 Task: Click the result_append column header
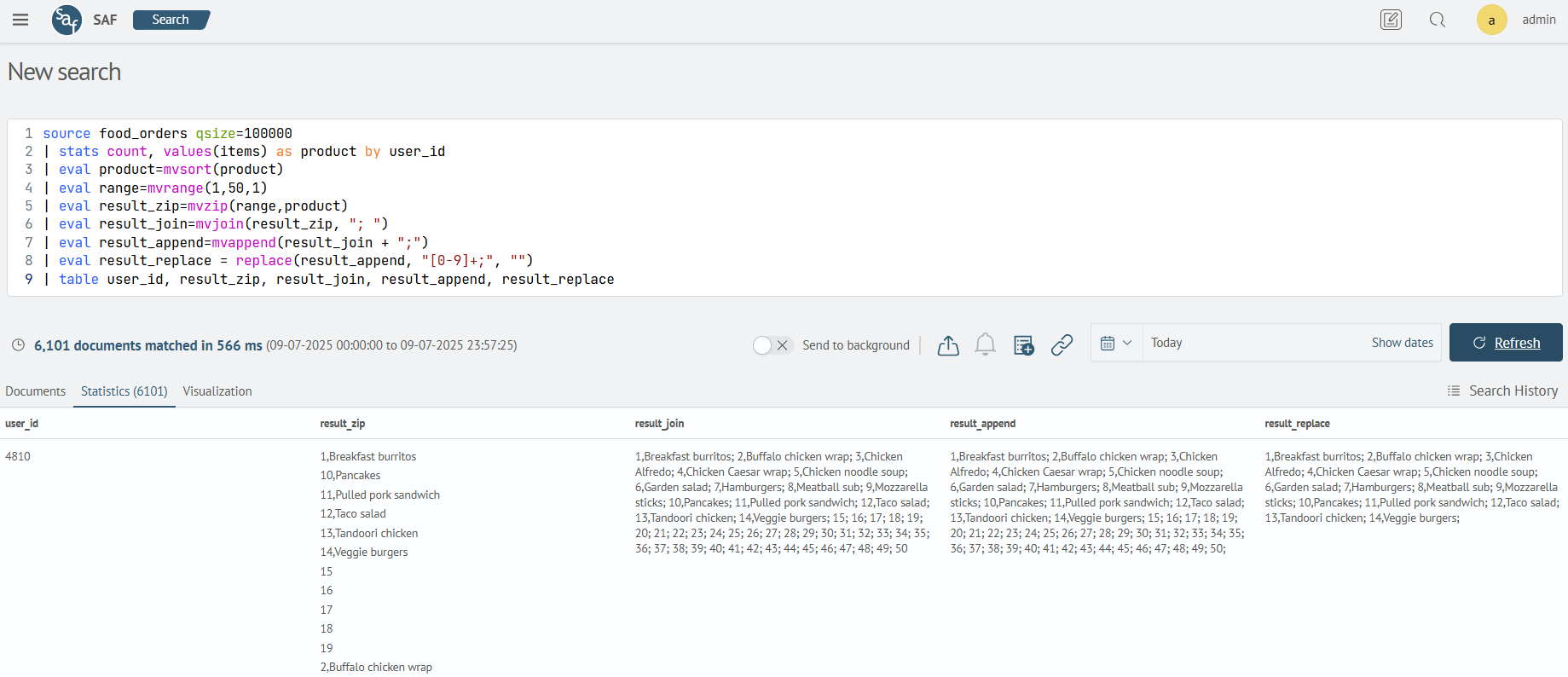(x=982, y=424)
